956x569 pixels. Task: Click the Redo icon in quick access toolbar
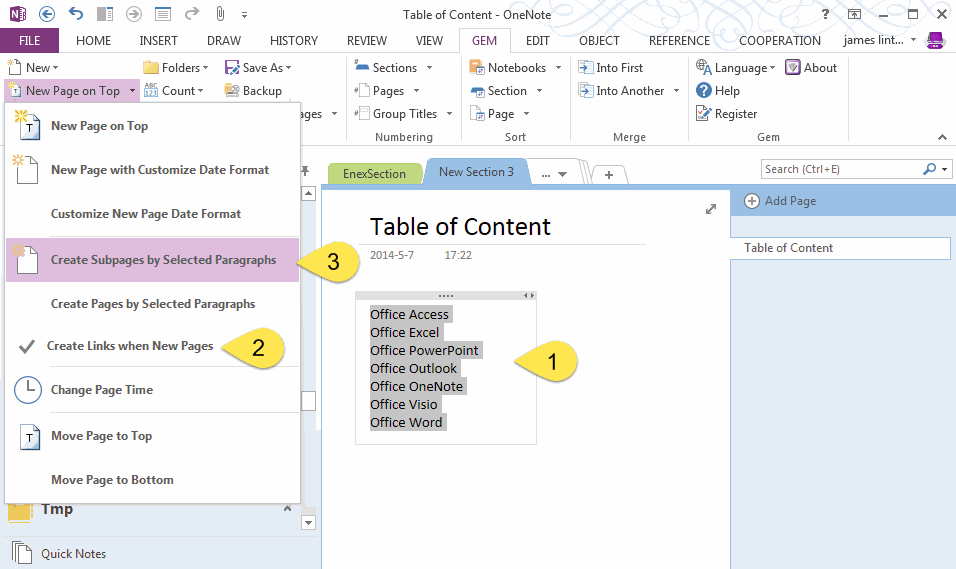[x=191, y=13]
